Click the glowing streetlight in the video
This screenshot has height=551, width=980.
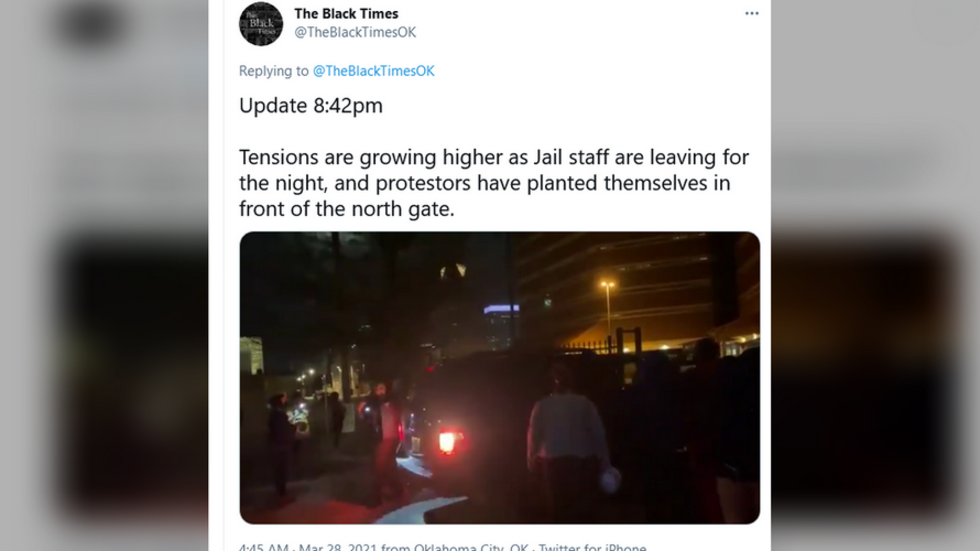click(607, 285)
